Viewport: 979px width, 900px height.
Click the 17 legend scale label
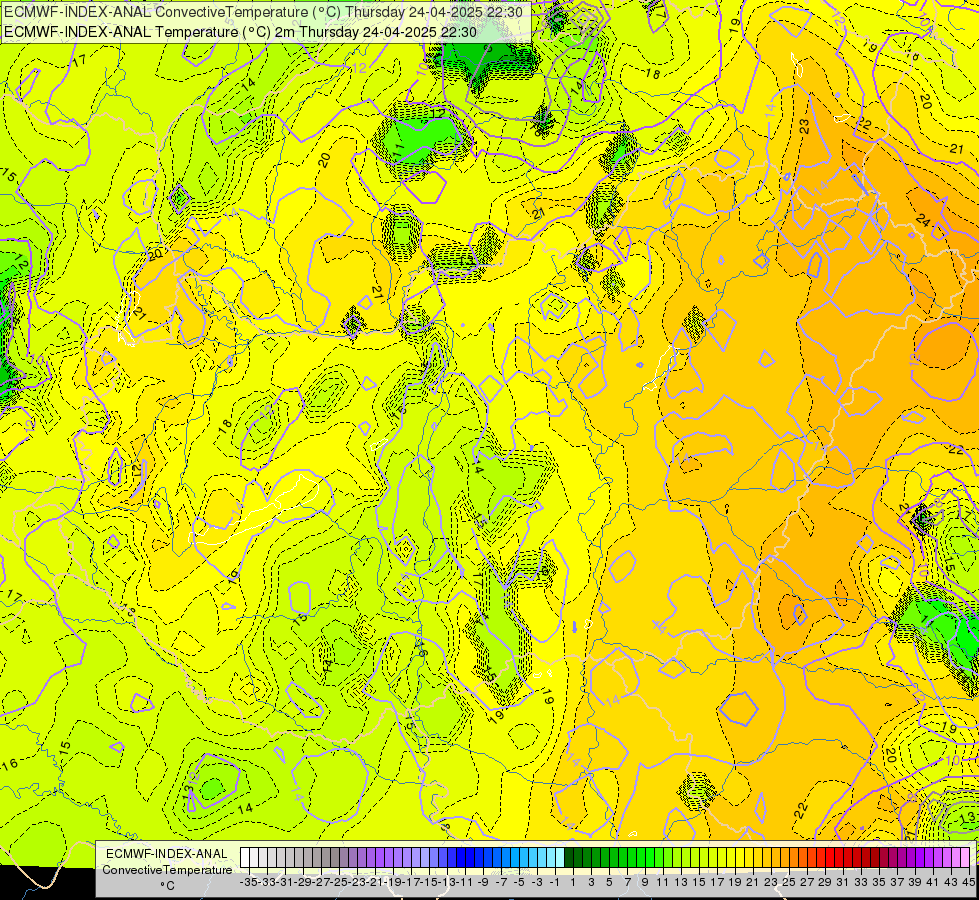[717, 883]
